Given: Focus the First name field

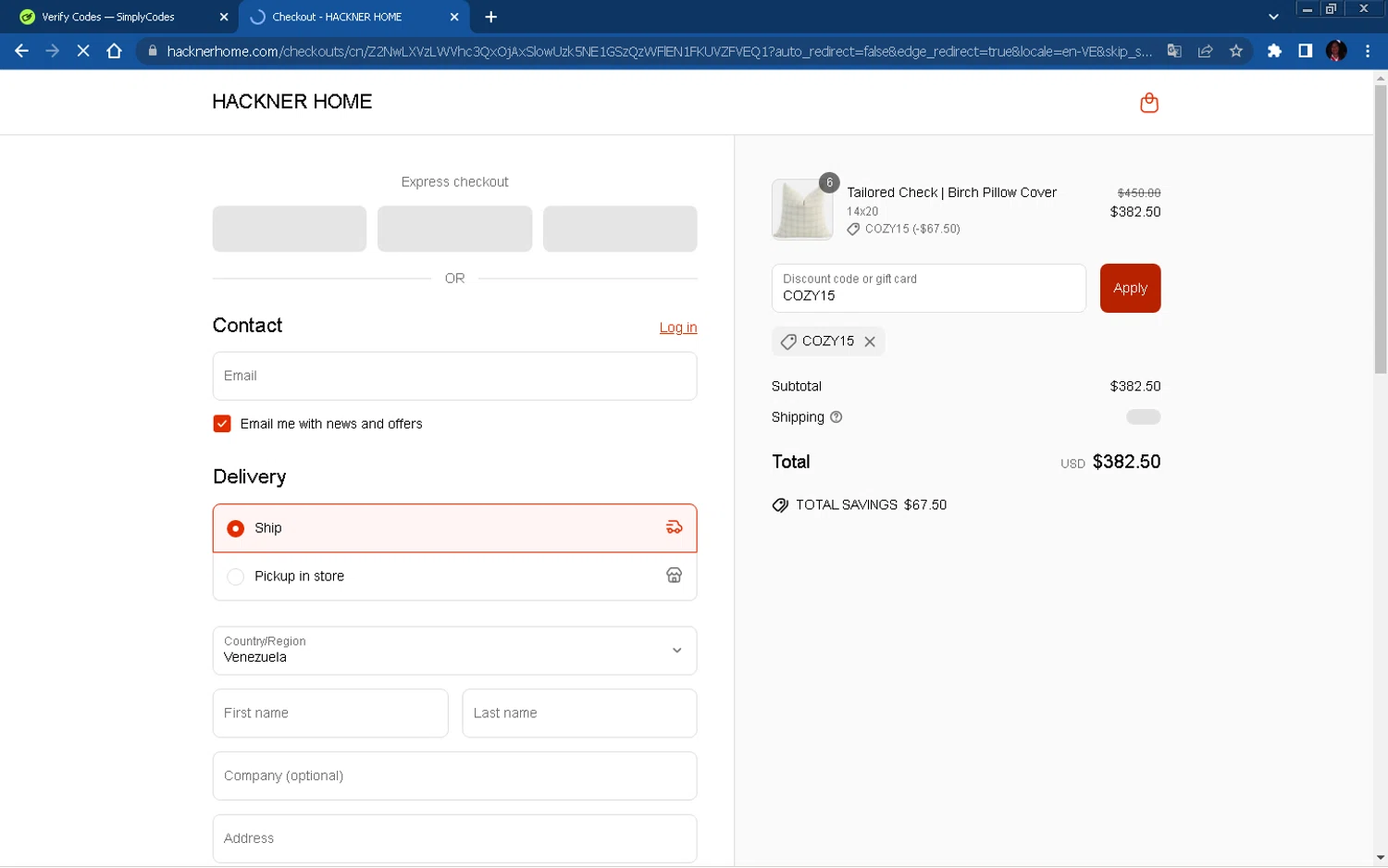Looking at the screenshot, I should point(330,713).
